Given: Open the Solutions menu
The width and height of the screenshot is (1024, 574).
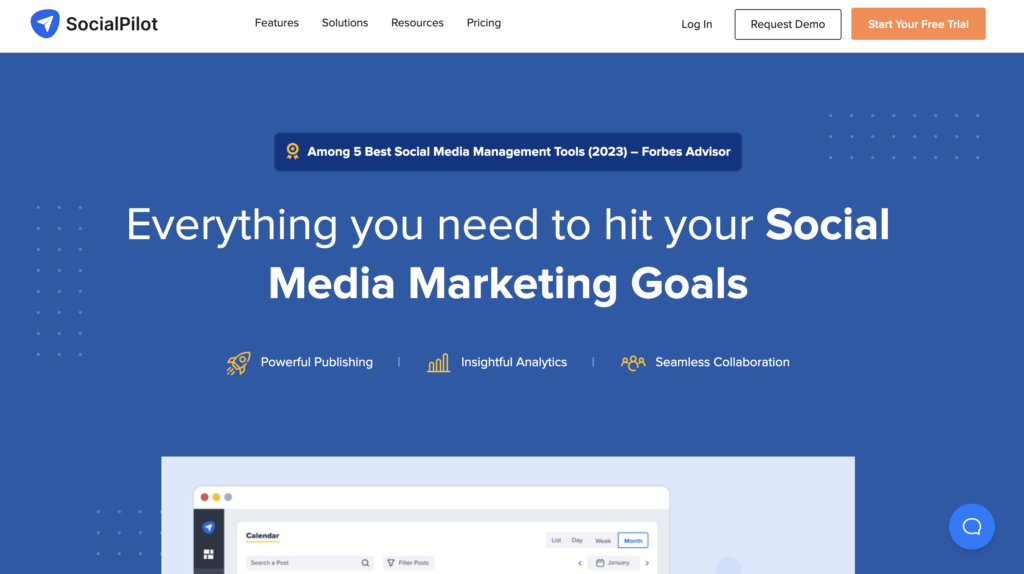Looking at the screenshot, I should click(345, 23).
